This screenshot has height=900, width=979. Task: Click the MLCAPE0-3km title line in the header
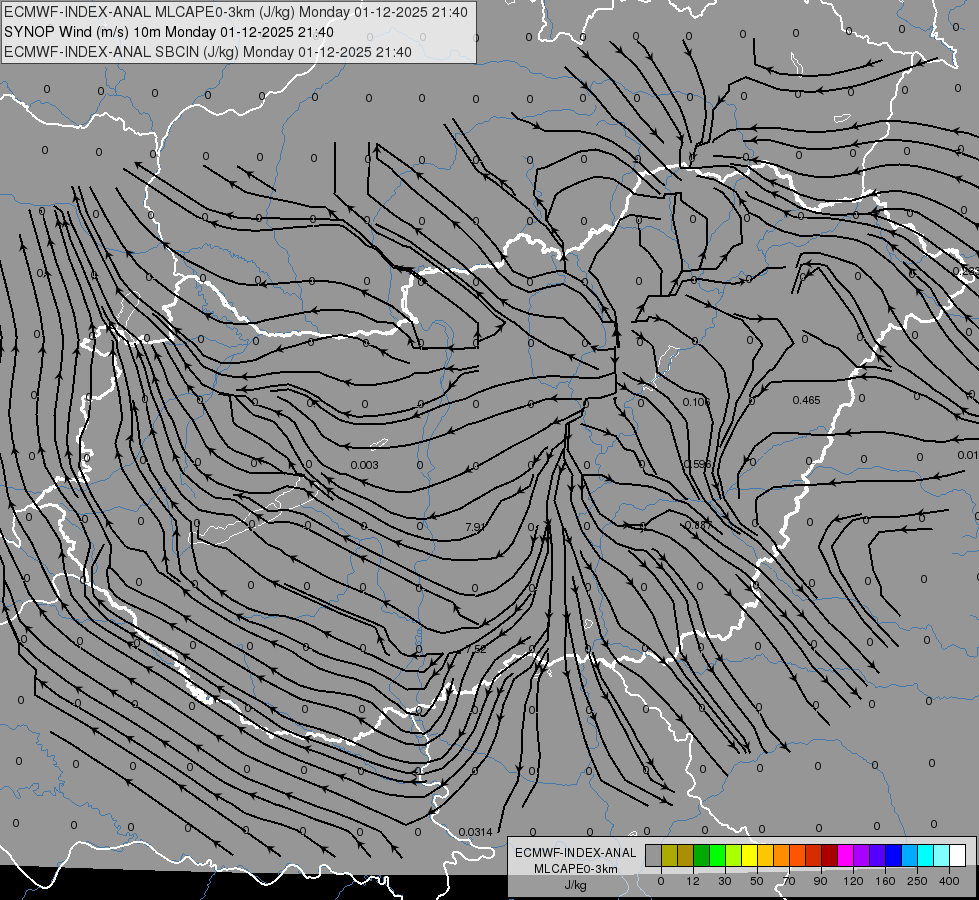[235, 12]
